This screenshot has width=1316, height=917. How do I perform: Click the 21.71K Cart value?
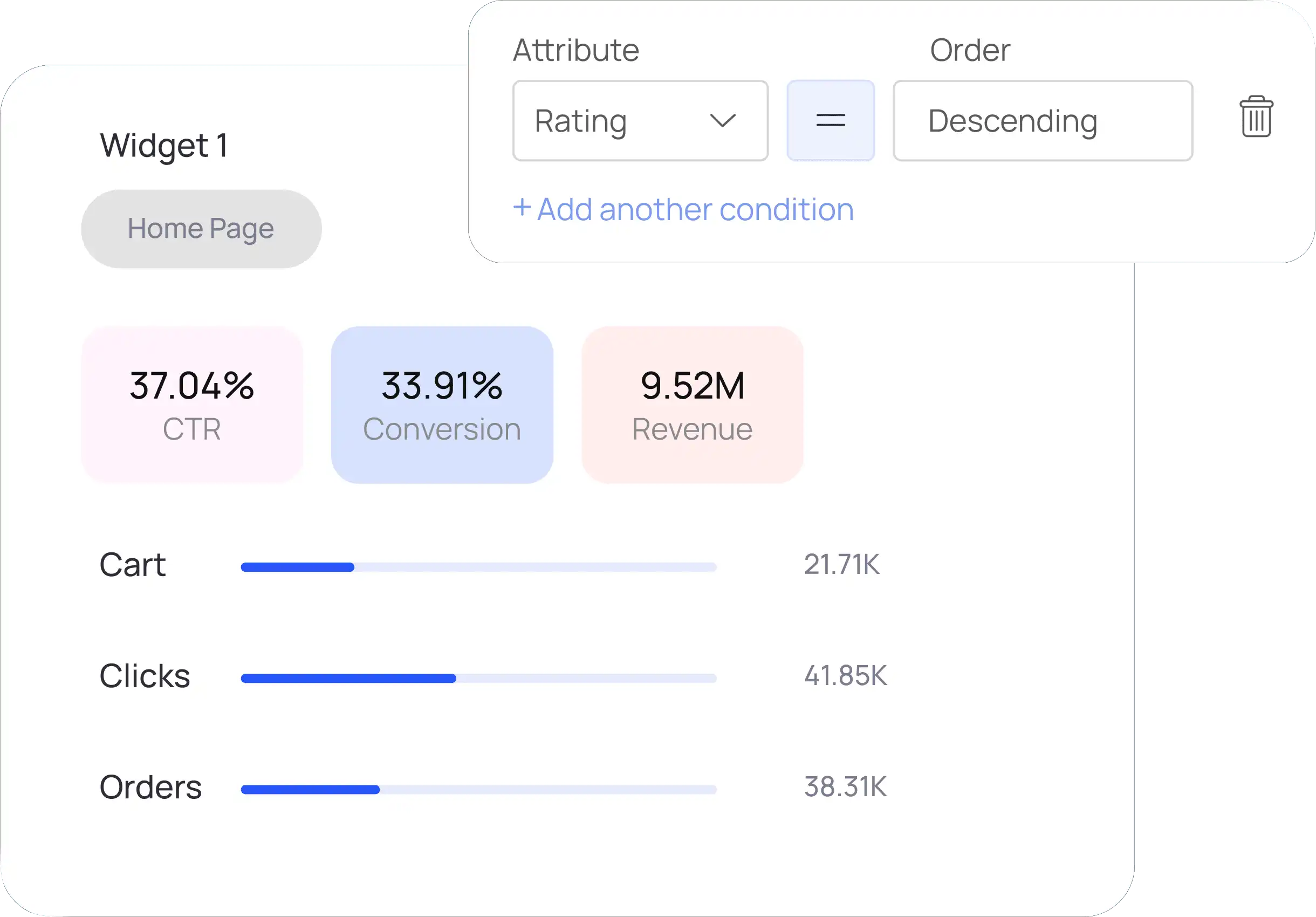tap(841, 565)
